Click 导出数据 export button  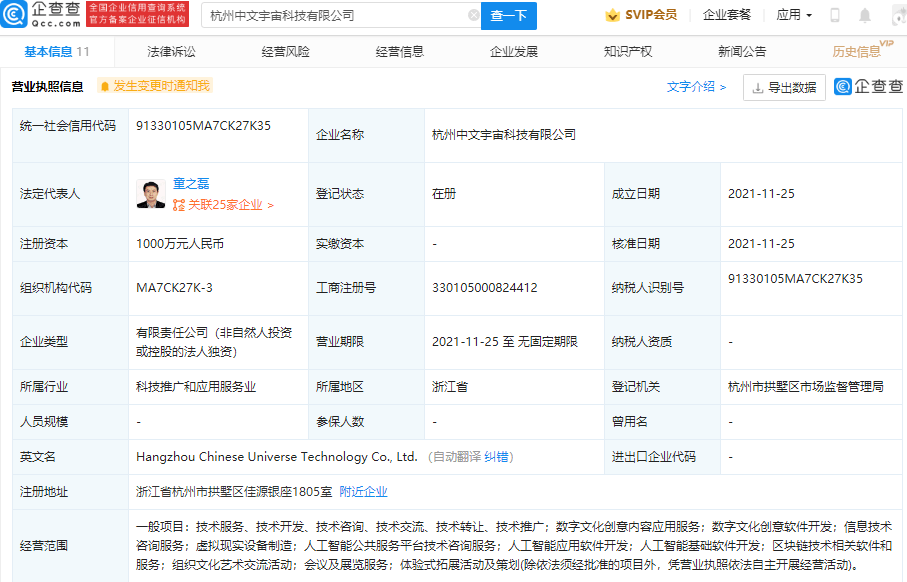(x=784, y=87)
